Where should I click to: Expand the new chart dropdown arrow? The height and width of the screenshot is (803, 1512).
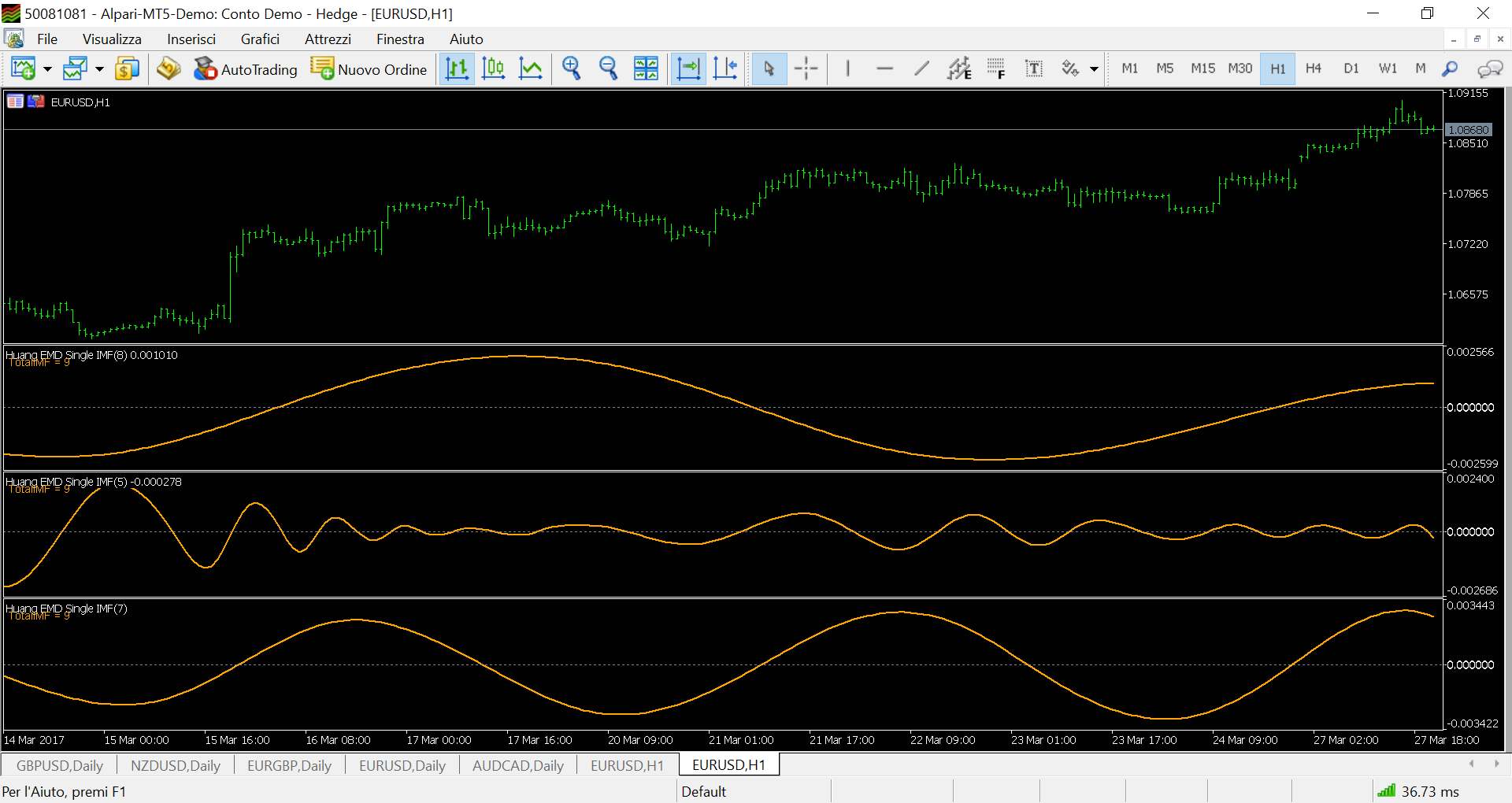tap(47, 69)
